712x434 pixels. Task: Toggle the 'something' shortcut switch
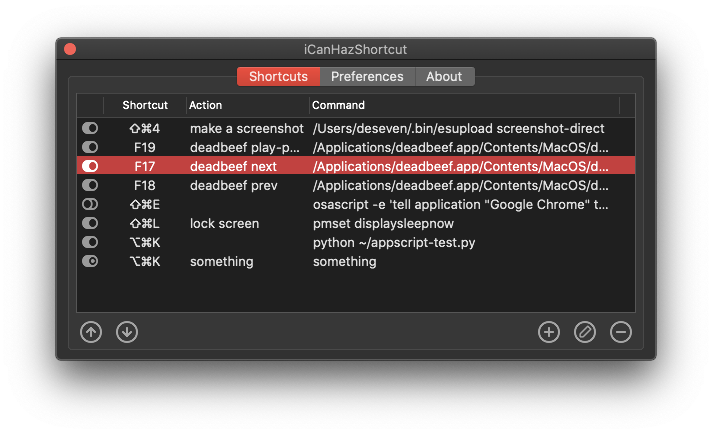point(90,261)
